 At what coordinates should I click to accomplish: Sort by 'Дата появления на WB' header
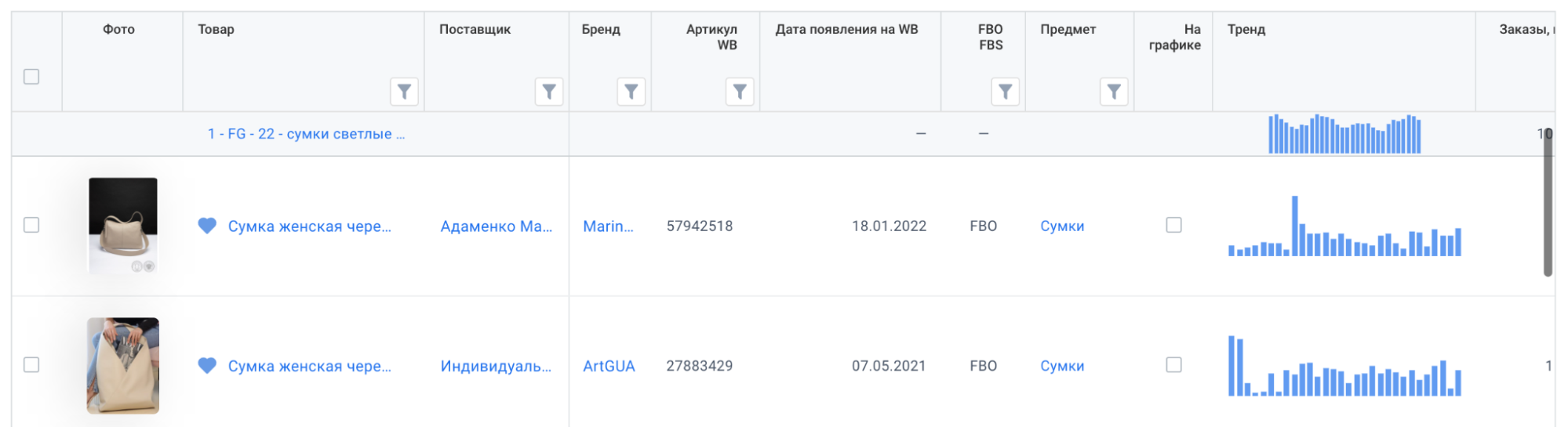tap(846, 30)
